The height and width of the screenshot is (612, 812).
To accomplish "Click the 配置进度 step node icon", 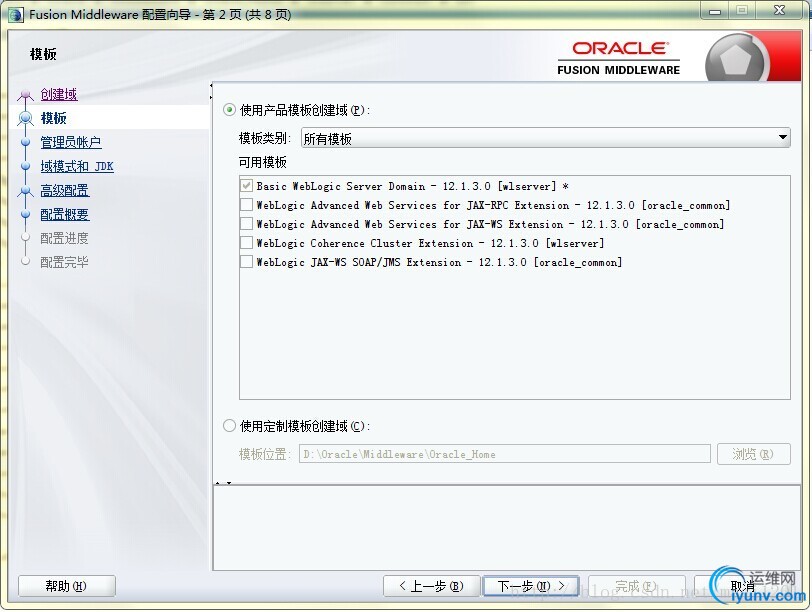I will pos(25,238).
